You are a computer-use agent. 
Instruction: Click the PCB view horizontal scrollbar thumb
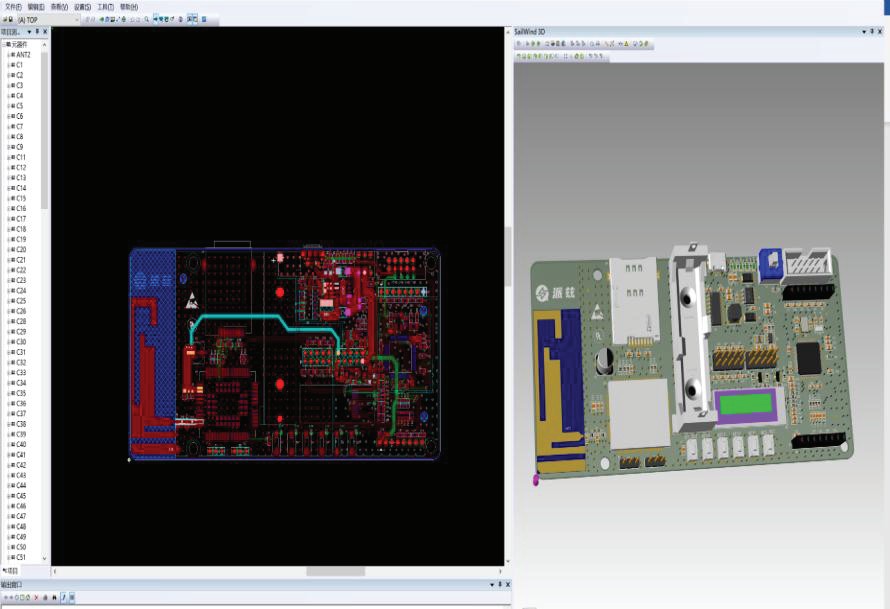pos(335,571)
